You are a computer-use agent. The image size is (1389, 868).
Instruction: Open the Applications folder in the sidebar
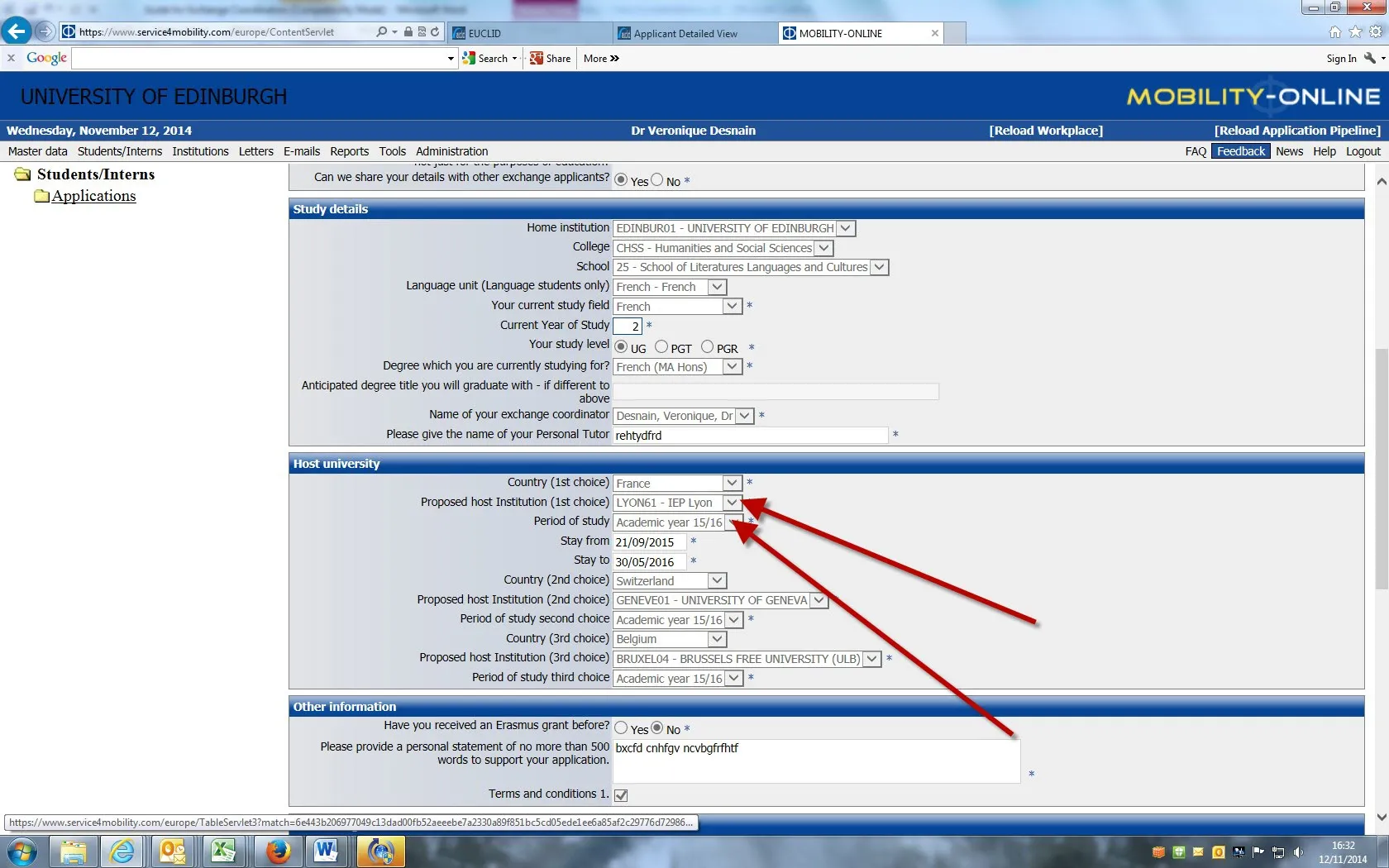pyautogui.click(x=93, y=196)
